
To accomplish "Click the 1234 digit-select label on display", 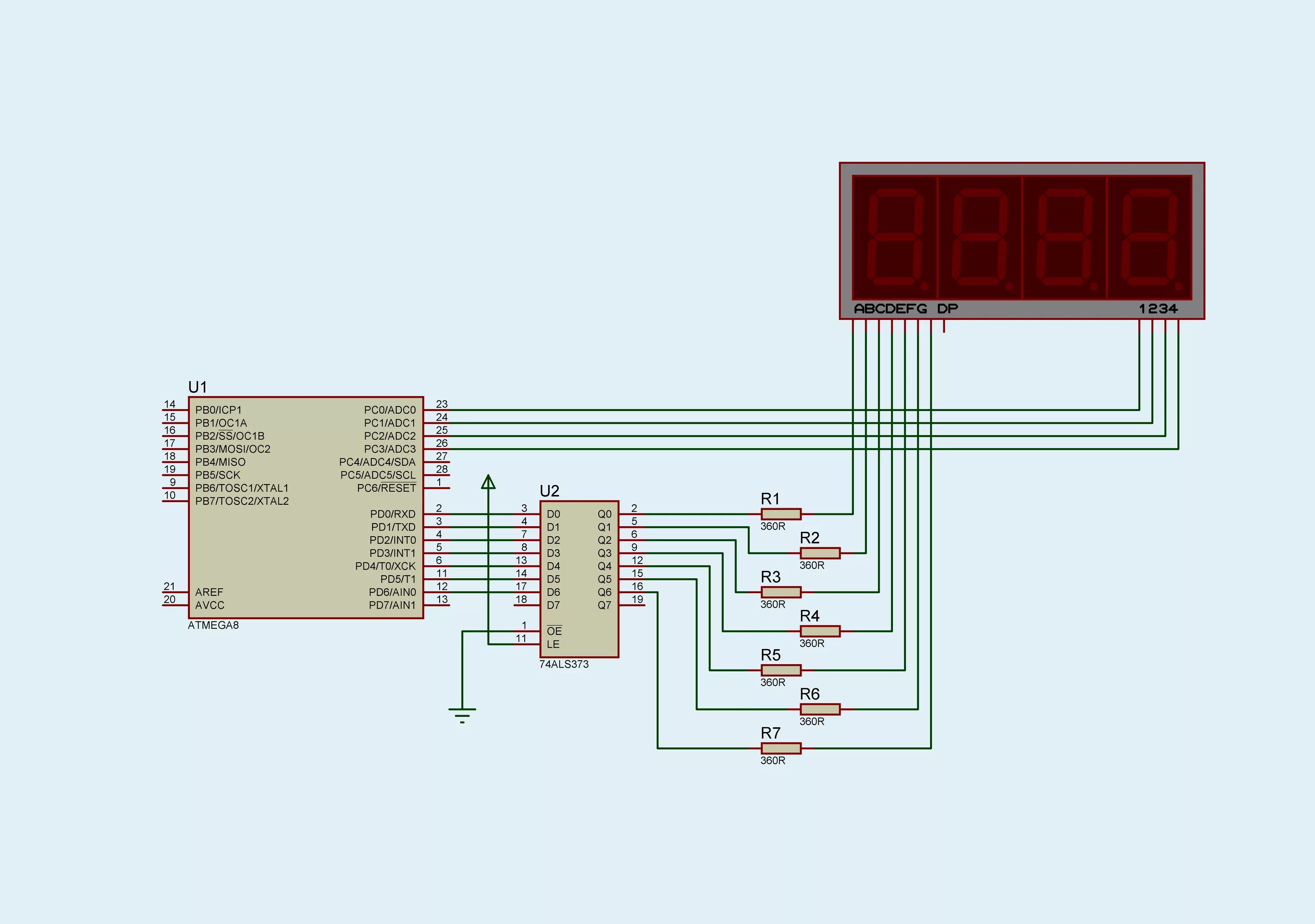I will pyautogui.click(x=1159, y=309).
